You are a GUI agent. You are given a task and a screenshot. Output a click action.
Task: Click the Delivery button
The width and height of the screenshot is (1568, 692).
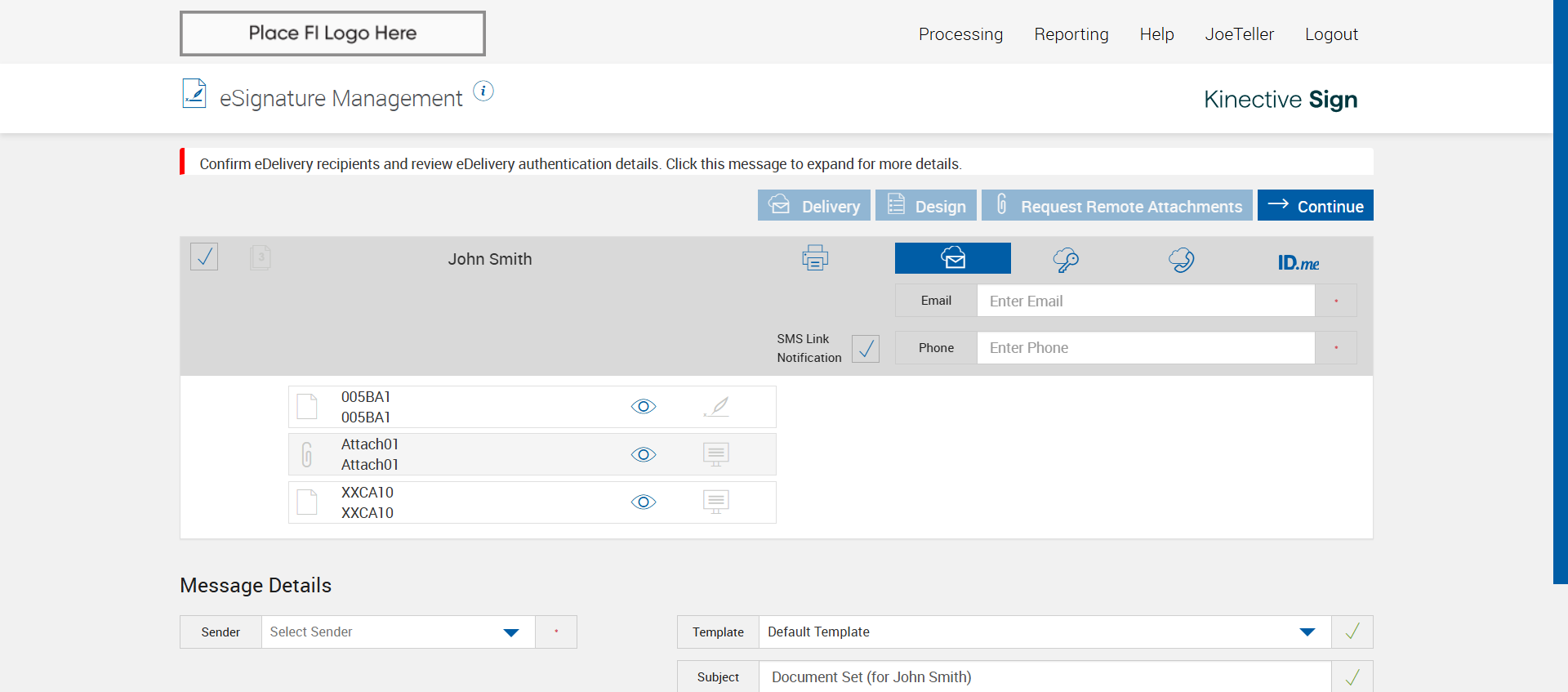pos(814,205)
